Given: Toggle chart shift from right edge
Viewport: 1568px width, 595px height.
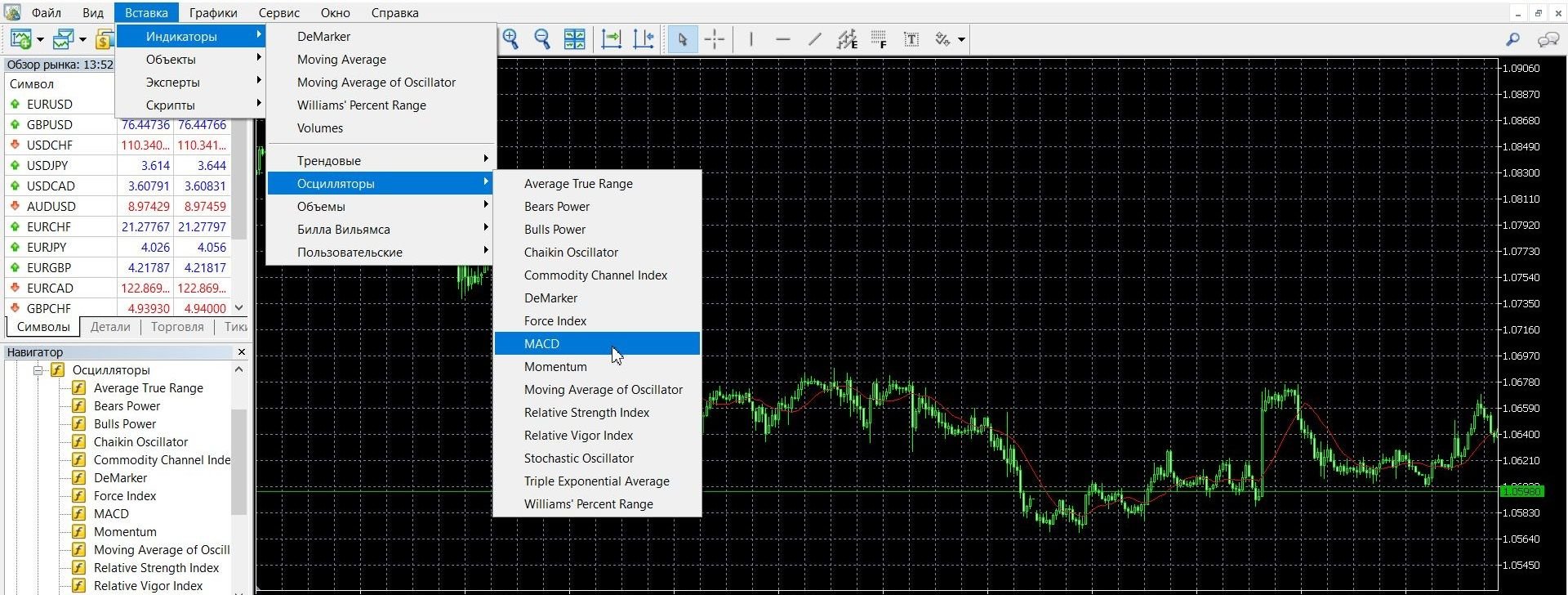Looking at the screenshot, I should 644,39.
